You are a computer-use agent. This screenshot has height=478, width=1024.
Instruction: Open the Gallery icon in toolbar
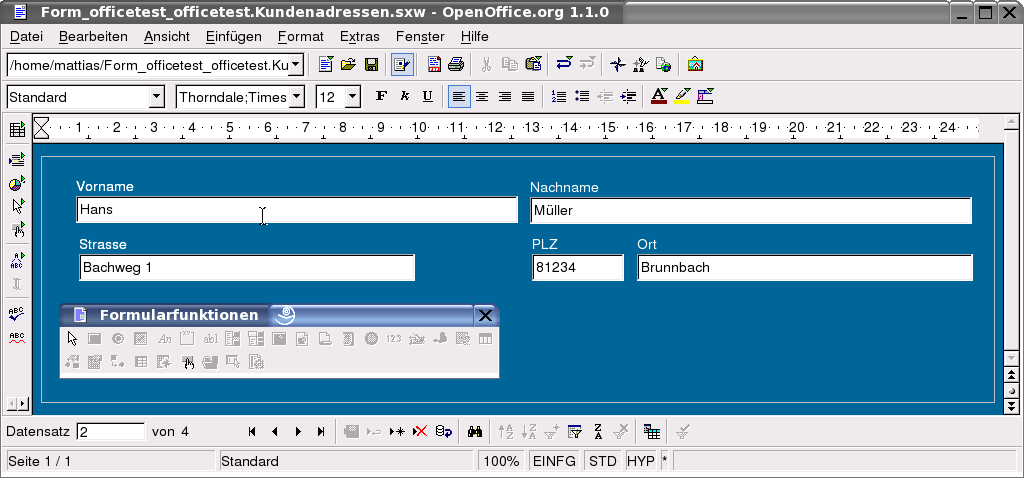pyautogui.click(x=696, y=65)
